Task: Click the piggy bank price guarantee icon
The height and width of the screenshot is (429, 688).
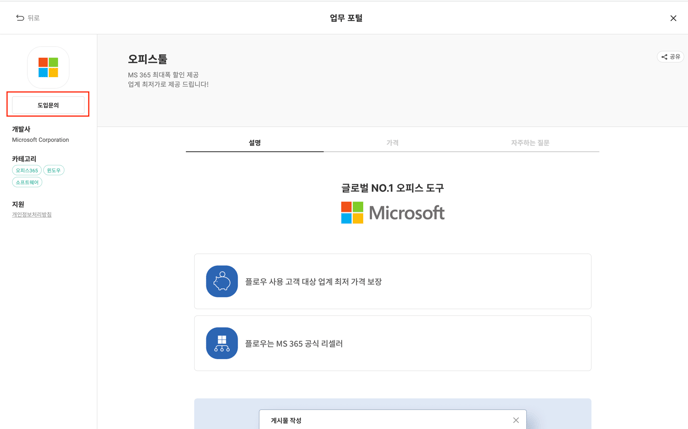Action: (222, 281)
